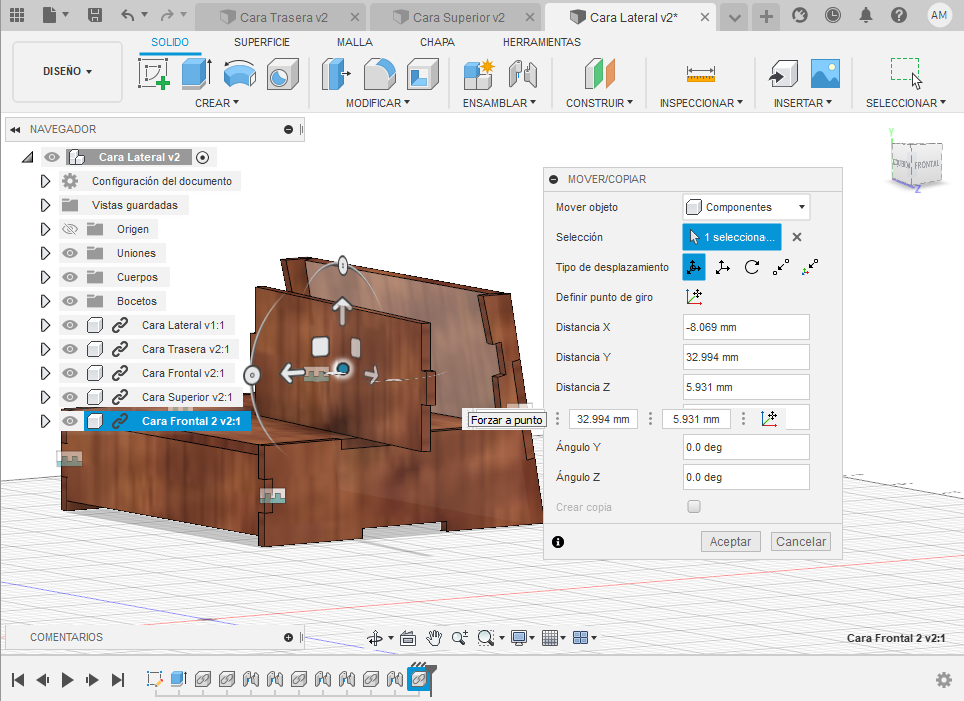Image resolution: width=964 pixels, height=701 pixels.
Task: Click the Press Pull modify icon
Action: click(x=336, y=75)
